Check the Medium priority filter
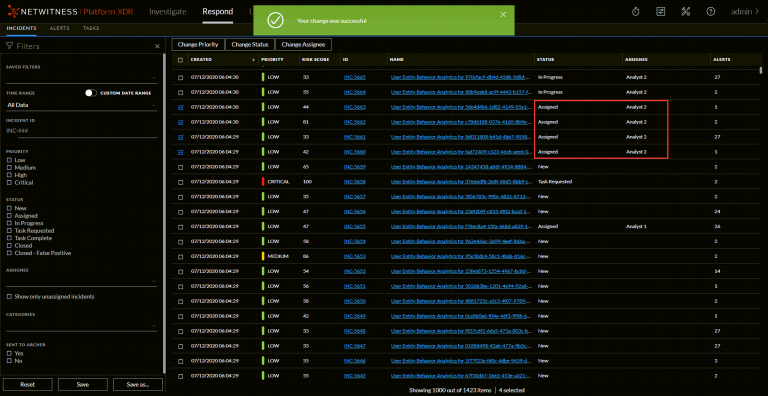The height and width of the screenshot is (396, 768). click(9, 168)
